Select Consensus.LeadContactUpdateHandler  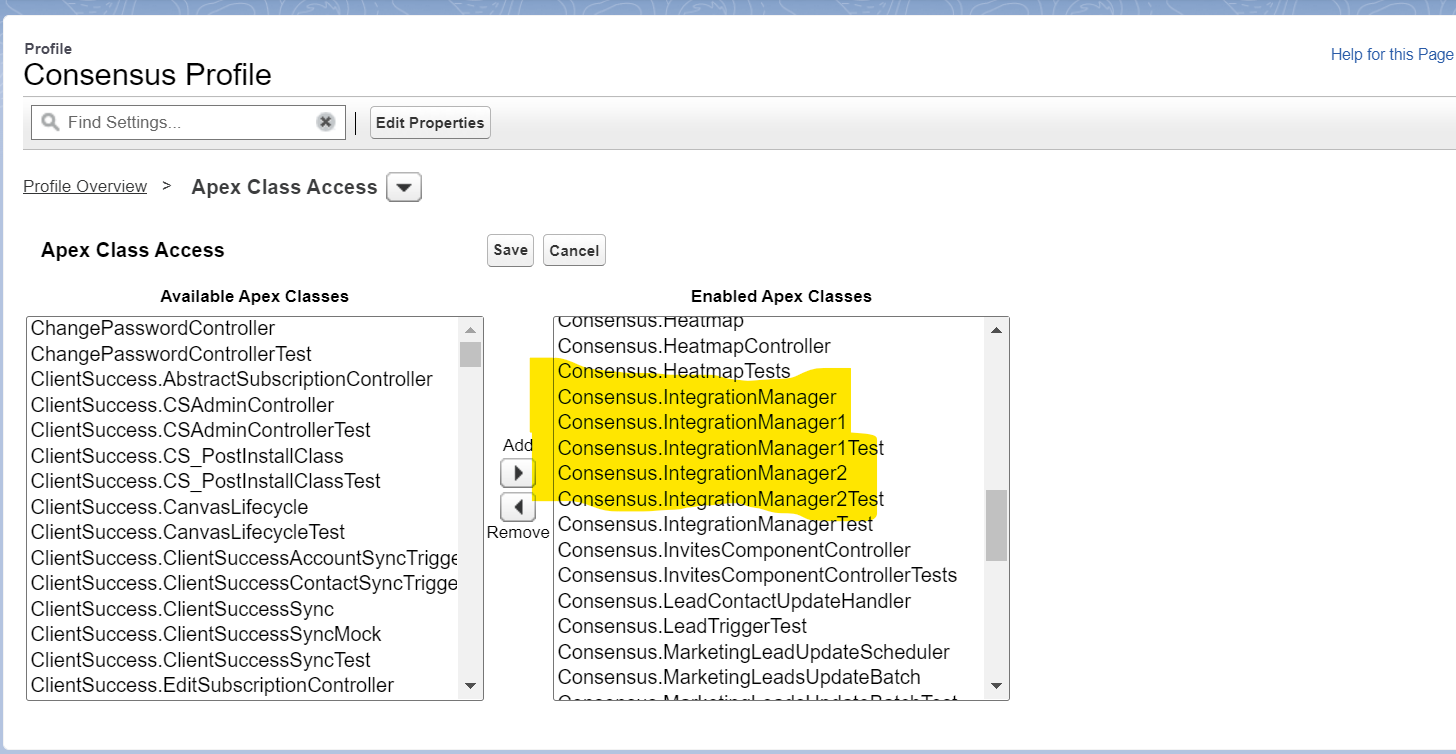[x=769, y=601]
